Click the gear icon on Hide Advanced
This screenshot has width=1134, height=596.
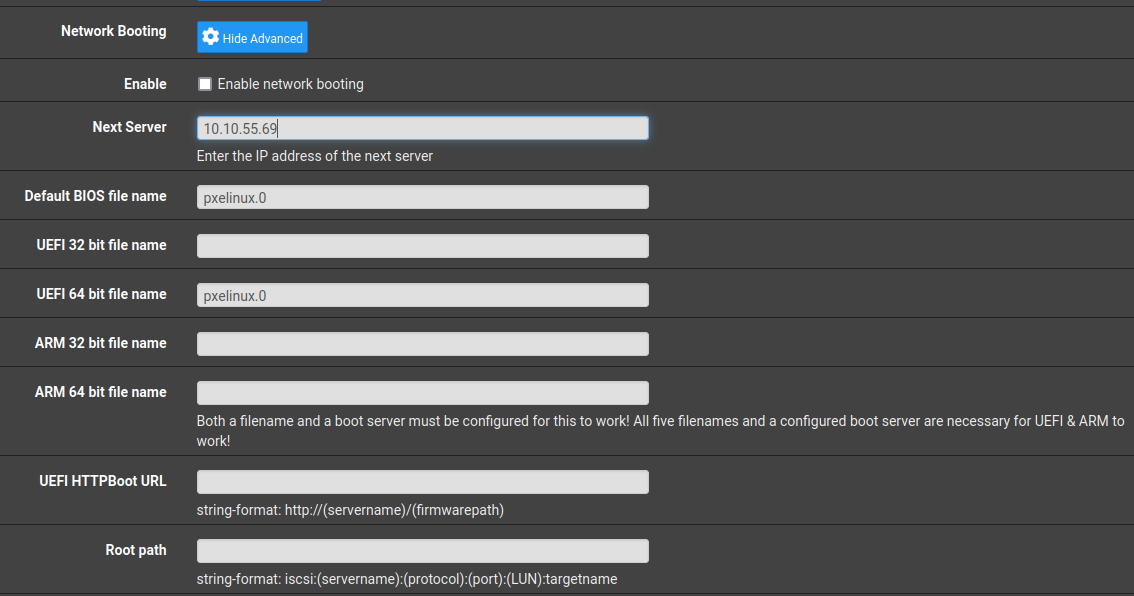click(x=210, y=37)
